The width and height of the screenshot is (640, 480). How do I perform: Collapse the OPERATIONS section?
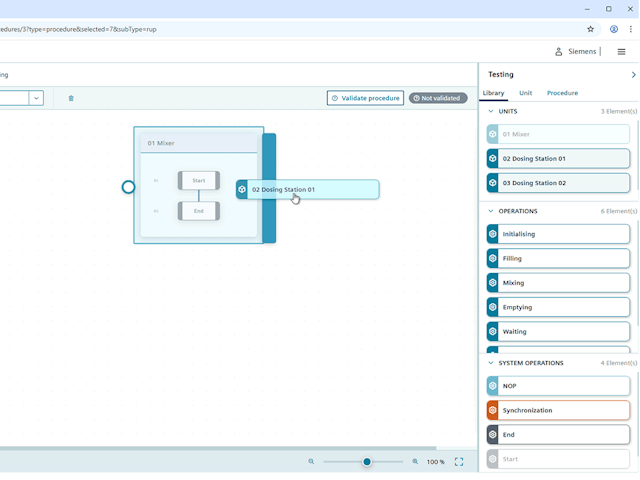pyautogui.click(x=491, y=211)
